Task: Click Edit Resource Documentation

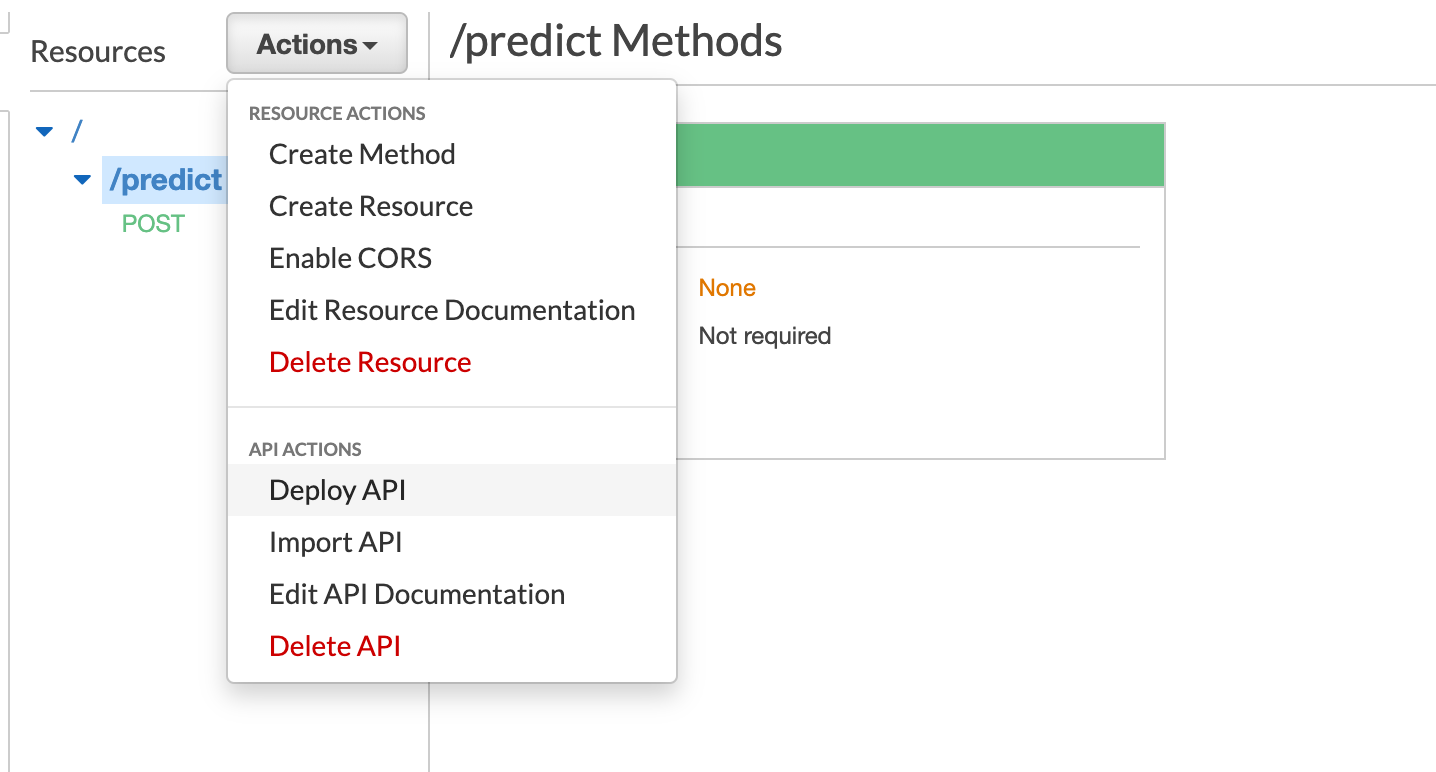Action: [452, 310]
